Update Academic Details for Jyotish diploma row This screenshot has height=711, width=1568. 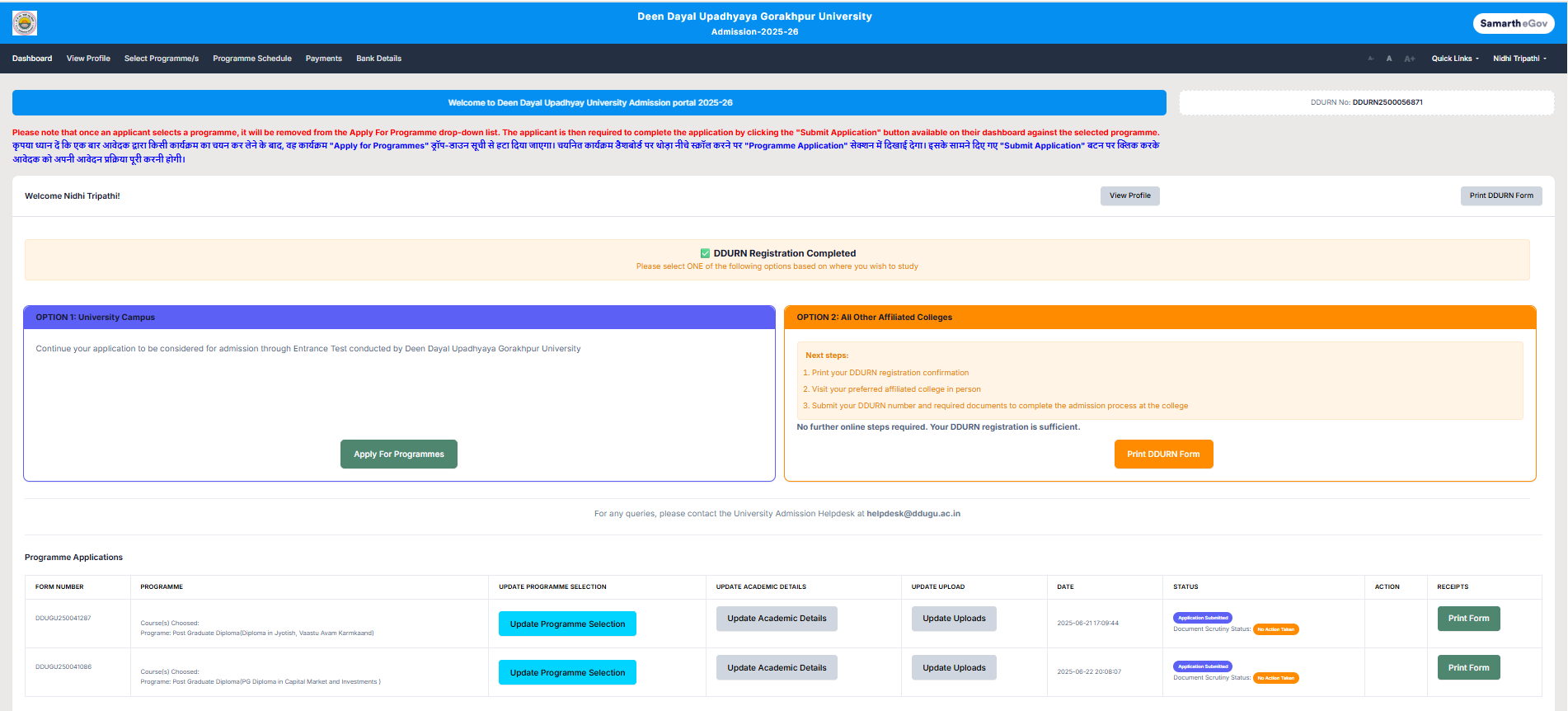pyautogui.click(x=777, y=619)
